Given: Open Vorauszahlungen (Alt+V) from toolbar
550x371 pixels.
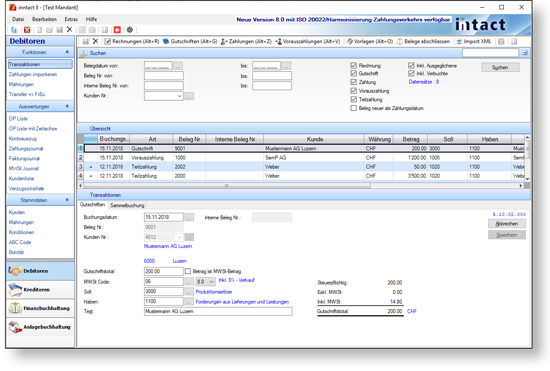Looking at the screenshot, I should click(x=308, y=41).
